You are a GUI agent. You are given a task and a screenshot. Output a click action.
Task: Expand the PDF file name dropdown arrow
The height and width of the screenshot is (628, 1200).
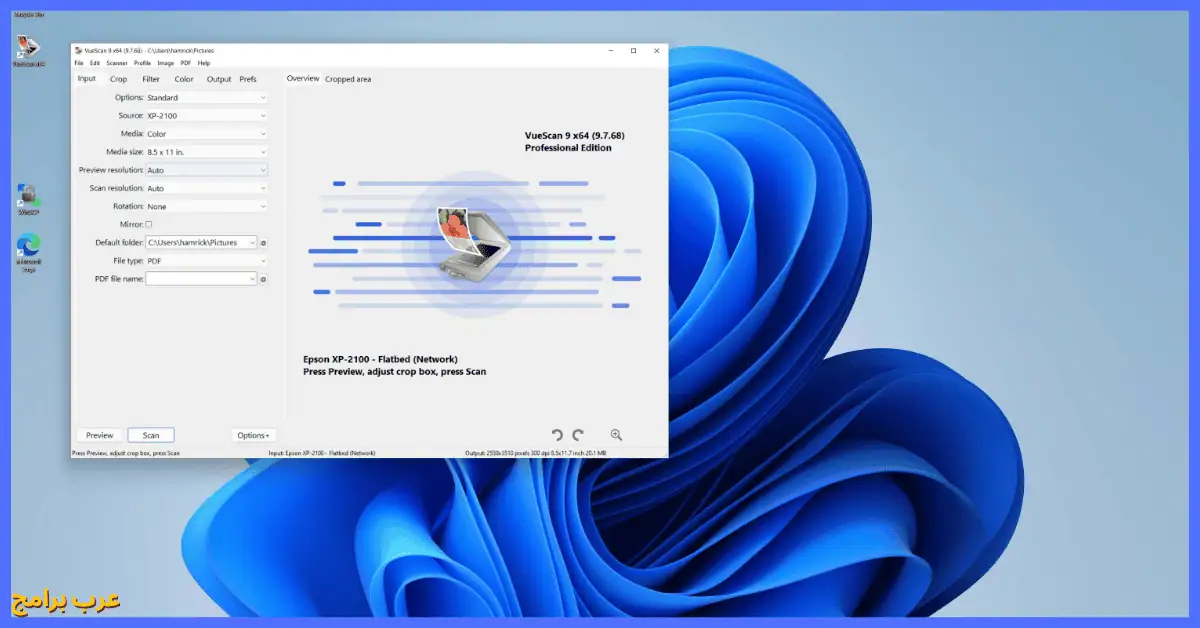(x=252, y=279)
